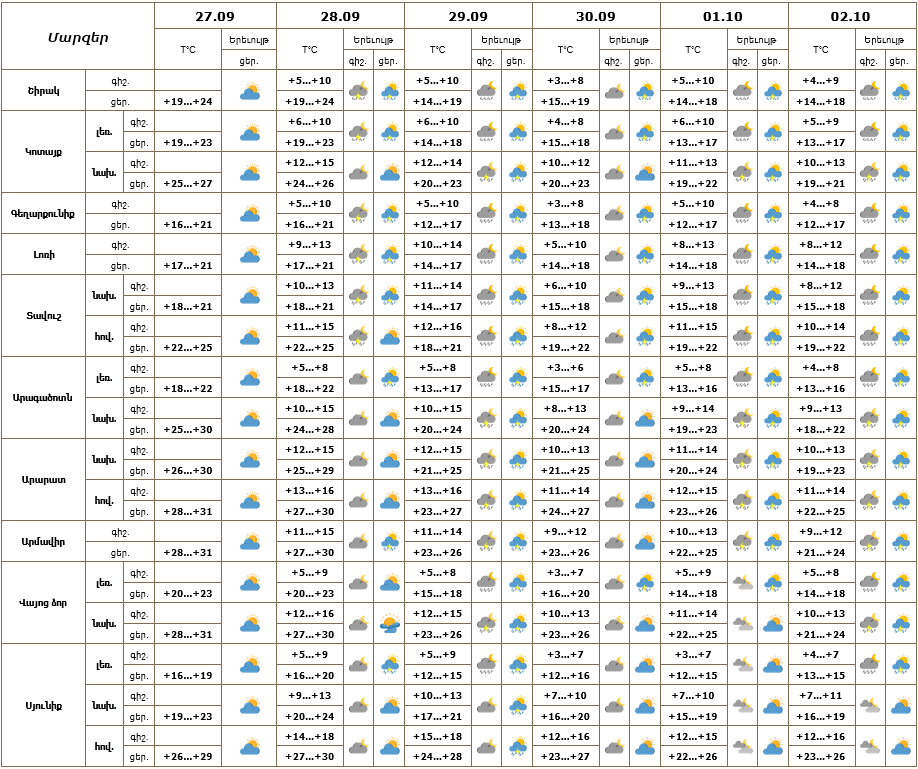918x769 pixels.
Task: Click Արարատ հով. night icon for 02.10
Action: click(869, 502)
